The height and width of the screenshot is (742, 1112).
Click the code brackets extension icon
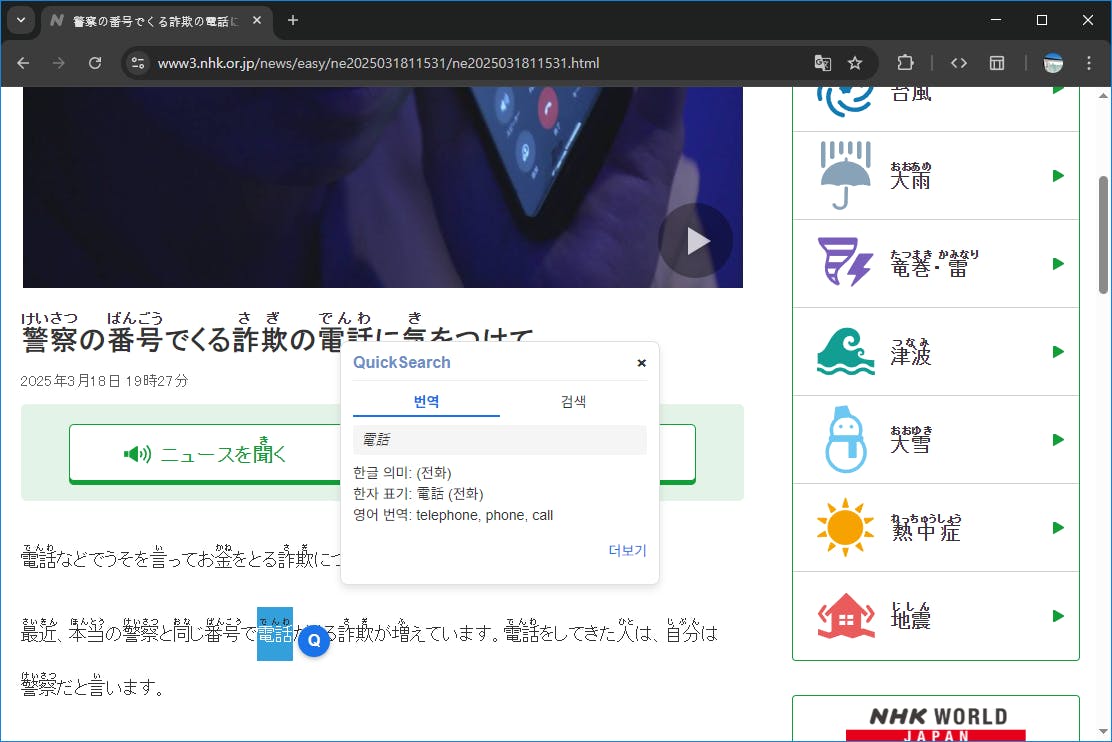tap(959, 63)
